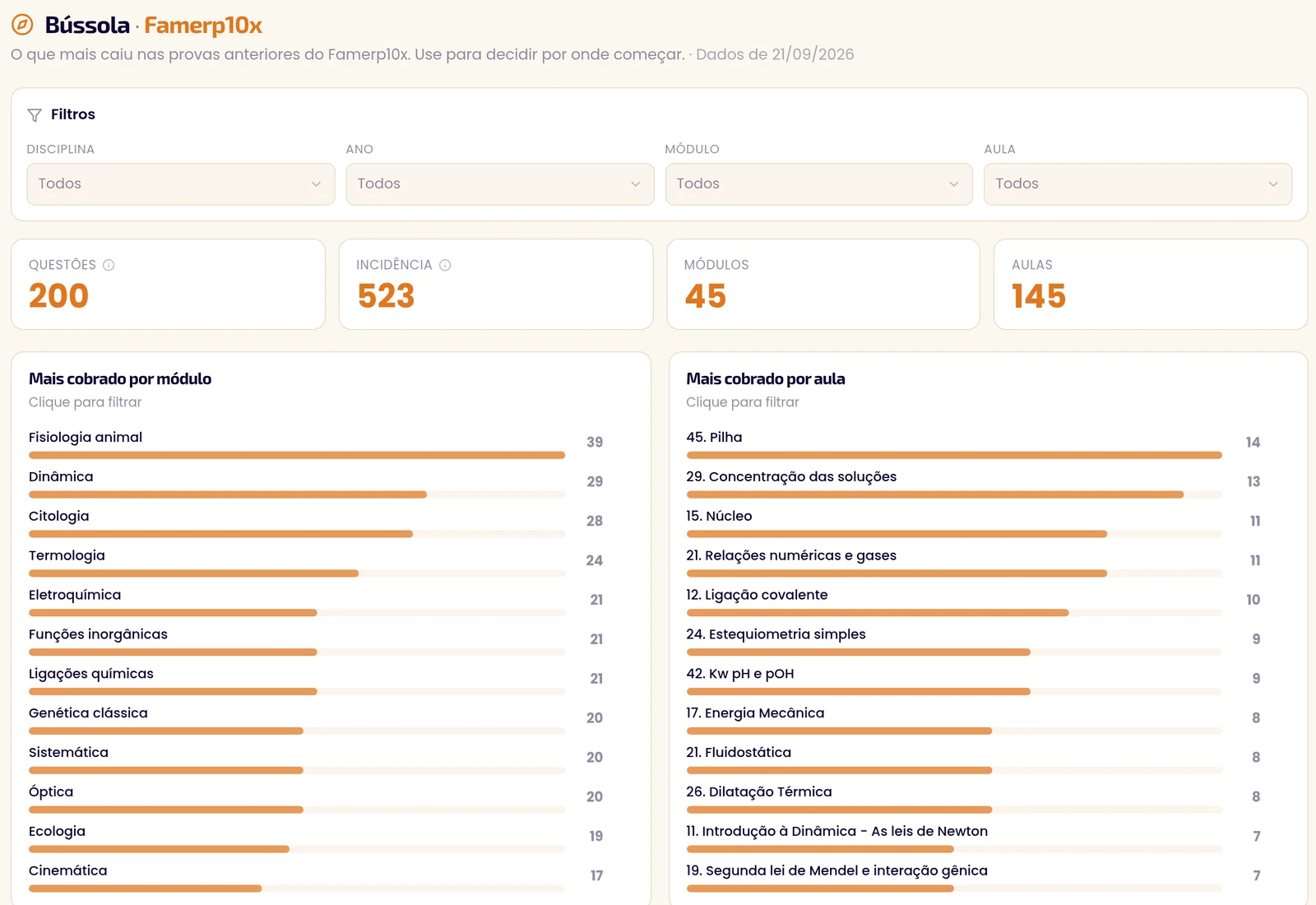Click the Questões card showing 200
The image size is (1316, 905).
pos(169,285)
